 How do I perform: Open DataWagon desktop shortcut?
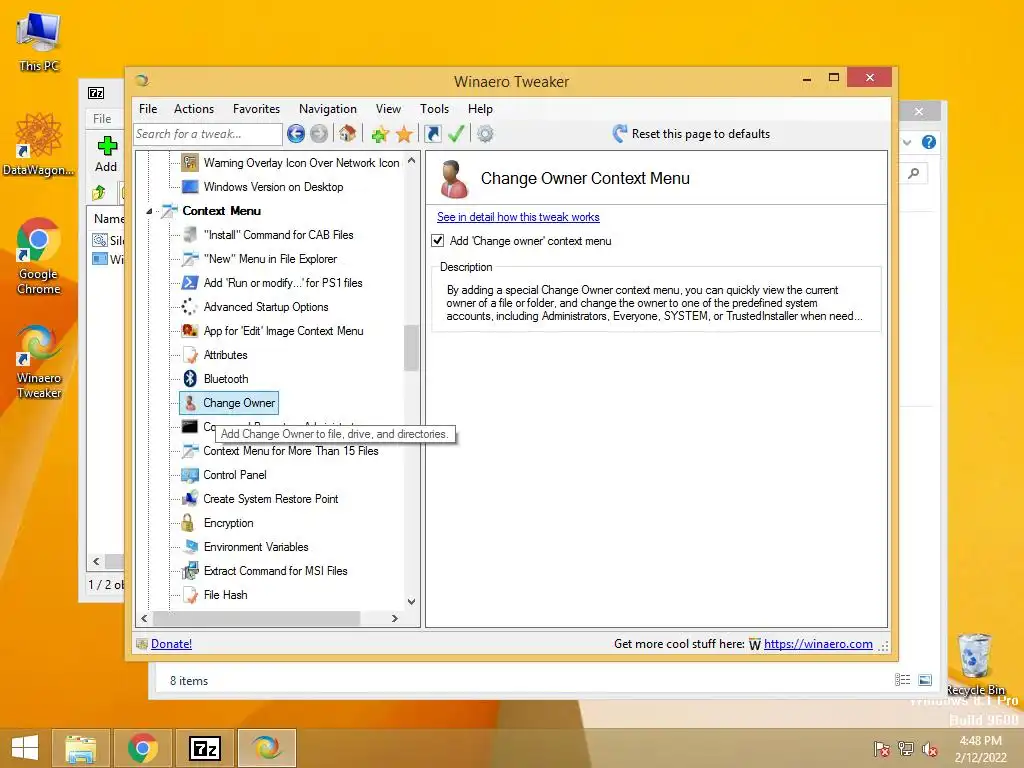pos(39,144)
